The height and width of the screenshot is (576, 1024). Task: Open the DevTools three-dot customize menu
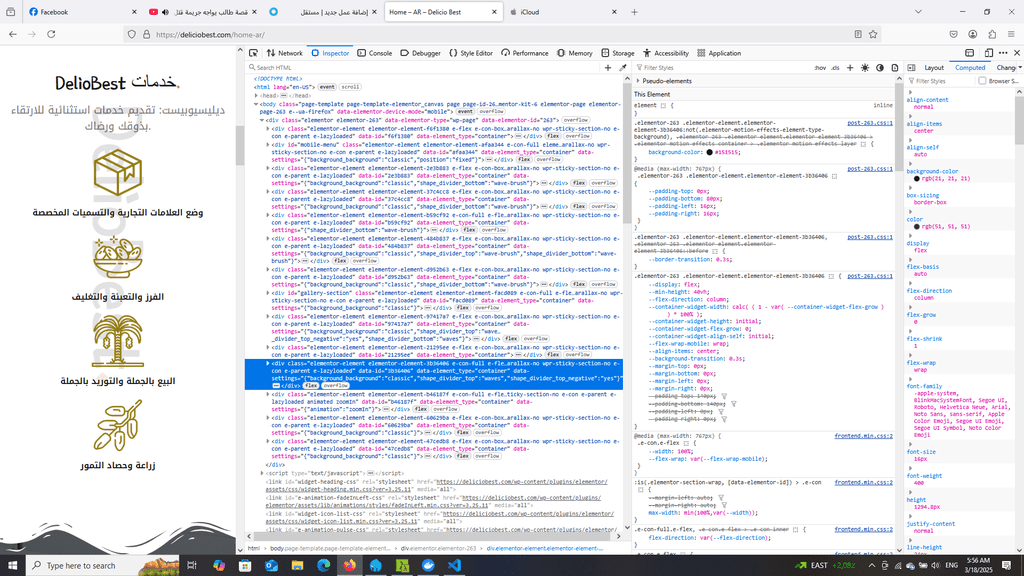click(1003, 53)
